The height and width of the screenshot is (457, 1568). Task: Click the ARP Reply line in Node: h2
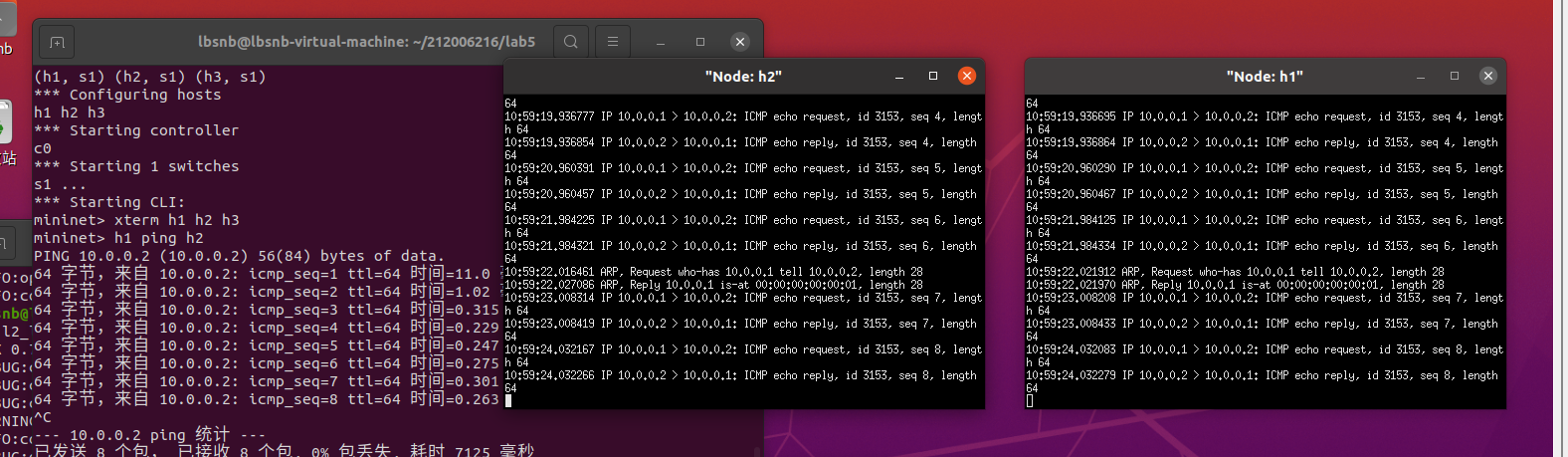click(713, 284)
